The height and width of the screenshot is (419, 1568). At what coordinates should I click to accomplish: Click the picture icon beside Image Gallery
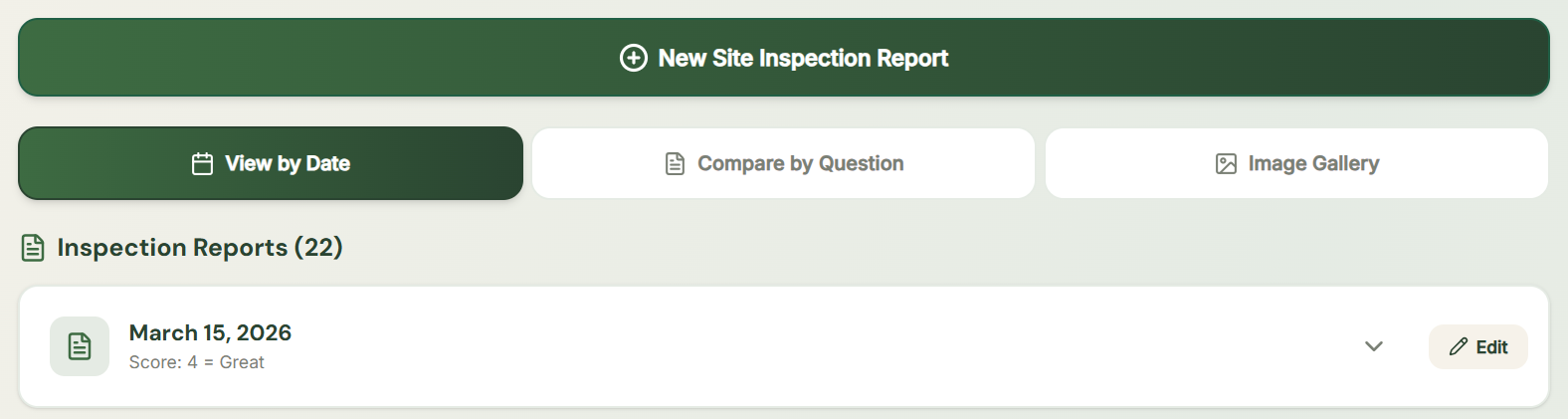pyautogui.click(x=1226, y=163)
